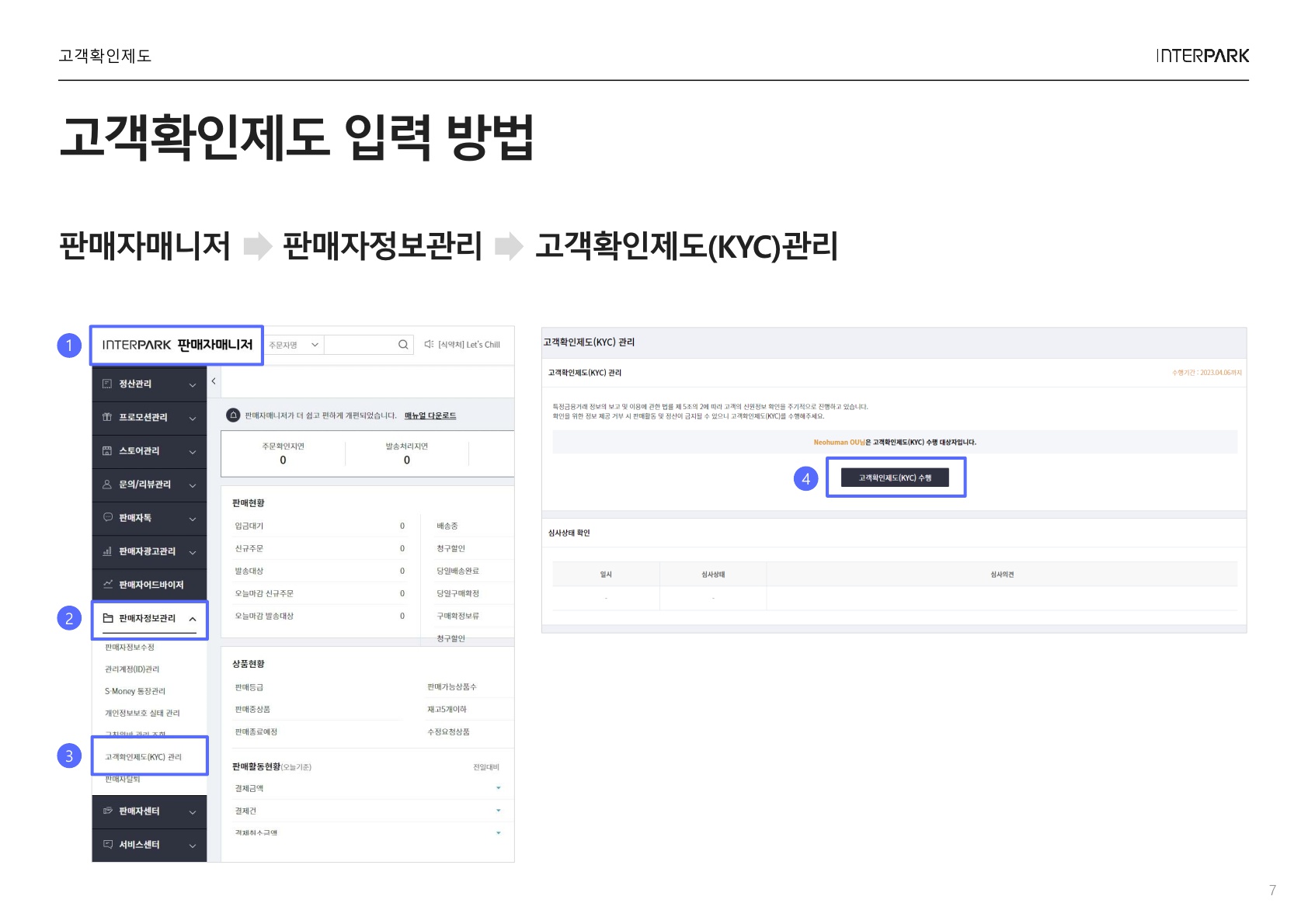The image size is (1308, 924).
Task: Click the 매뉴얼 다운로드 link
Action: pos(430,416)
